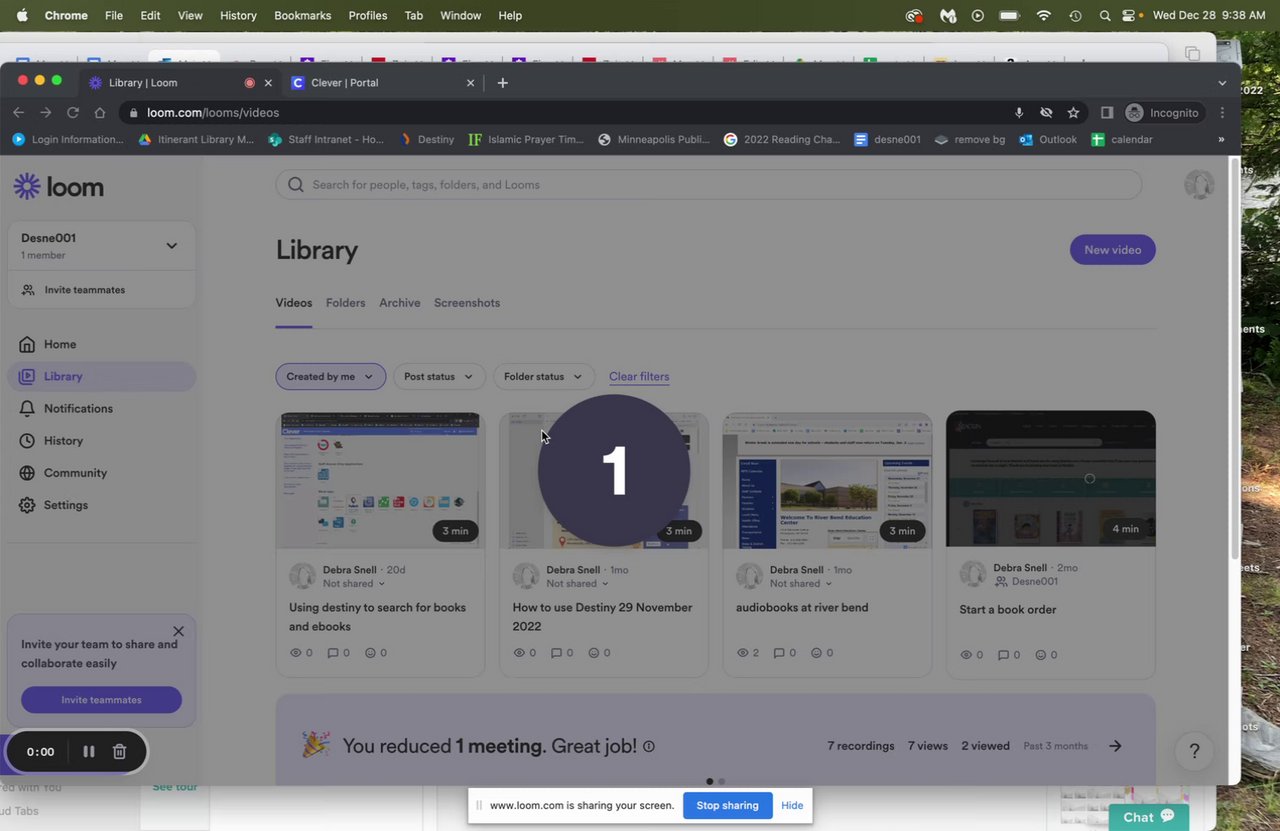This screenshot has width=1280, height=831.
Task: Open the Created by me filter
Action: tap(330, 376)
